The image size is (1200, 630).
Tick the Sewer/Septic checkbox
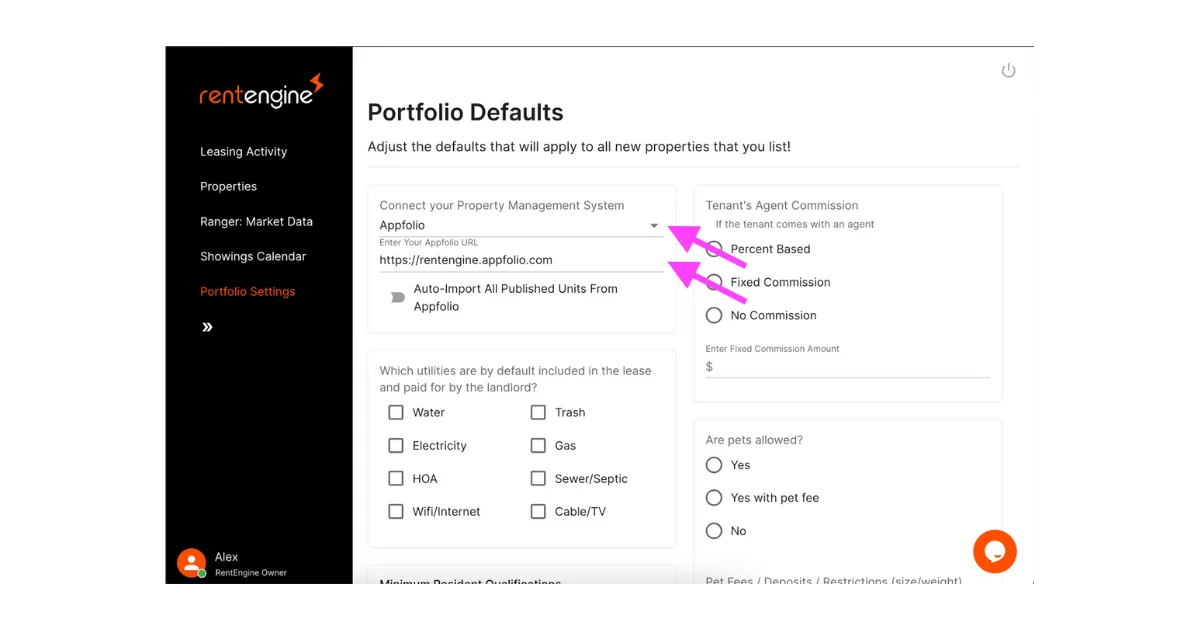click(x=538, y=478)
